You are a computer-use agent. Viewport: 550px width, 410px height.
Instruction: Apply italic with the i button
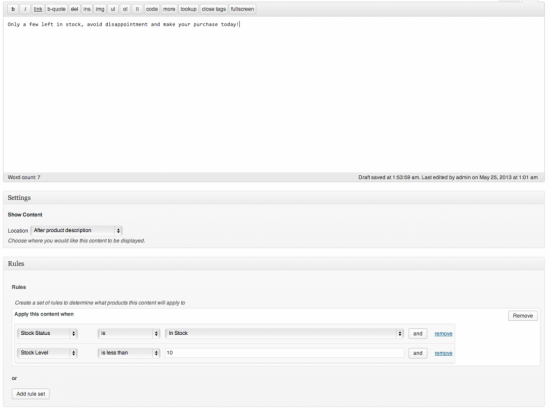click(x=25, y=9)
